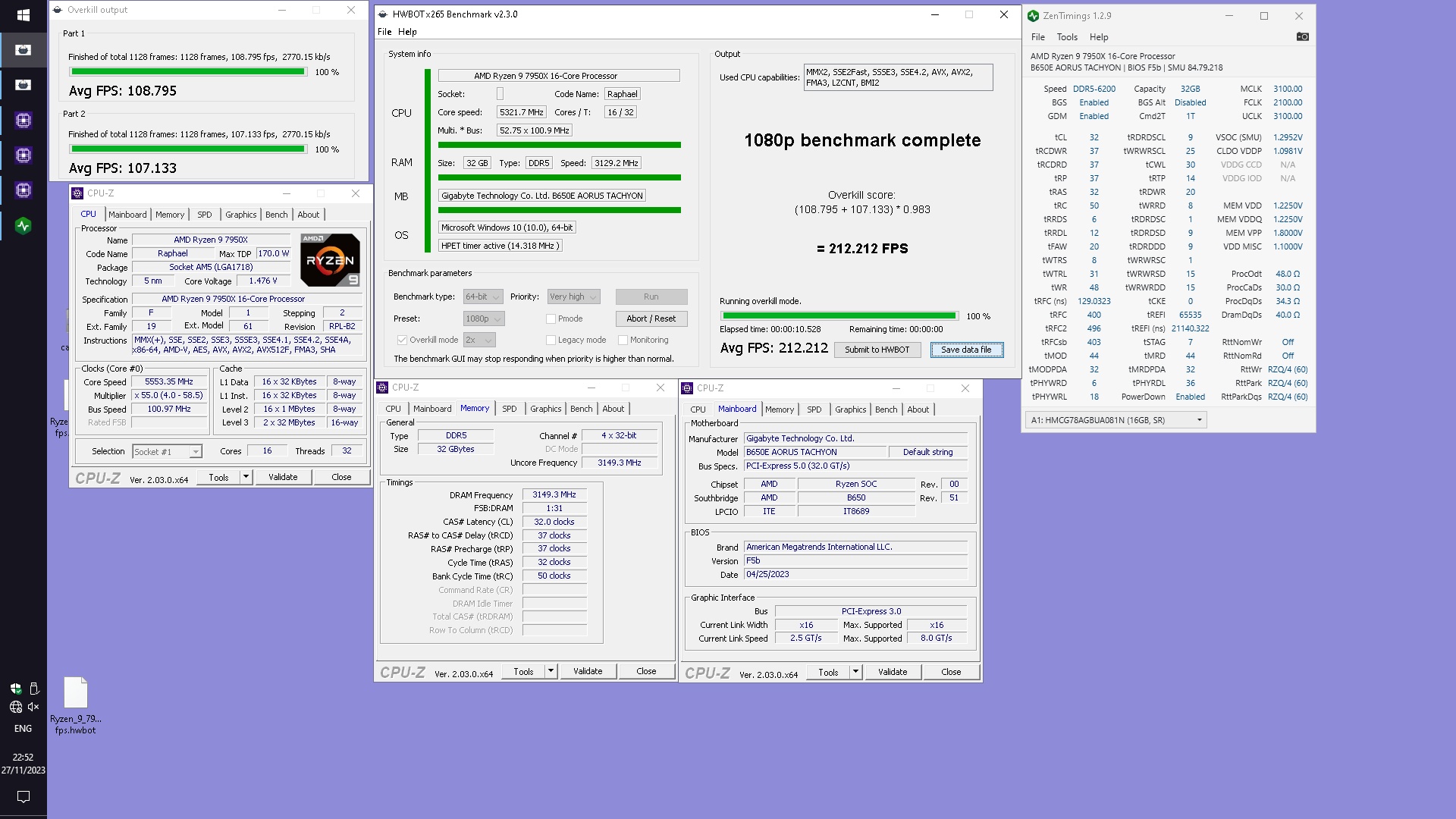Click the Core Voltage field 1.476 V

pos(263,281)
